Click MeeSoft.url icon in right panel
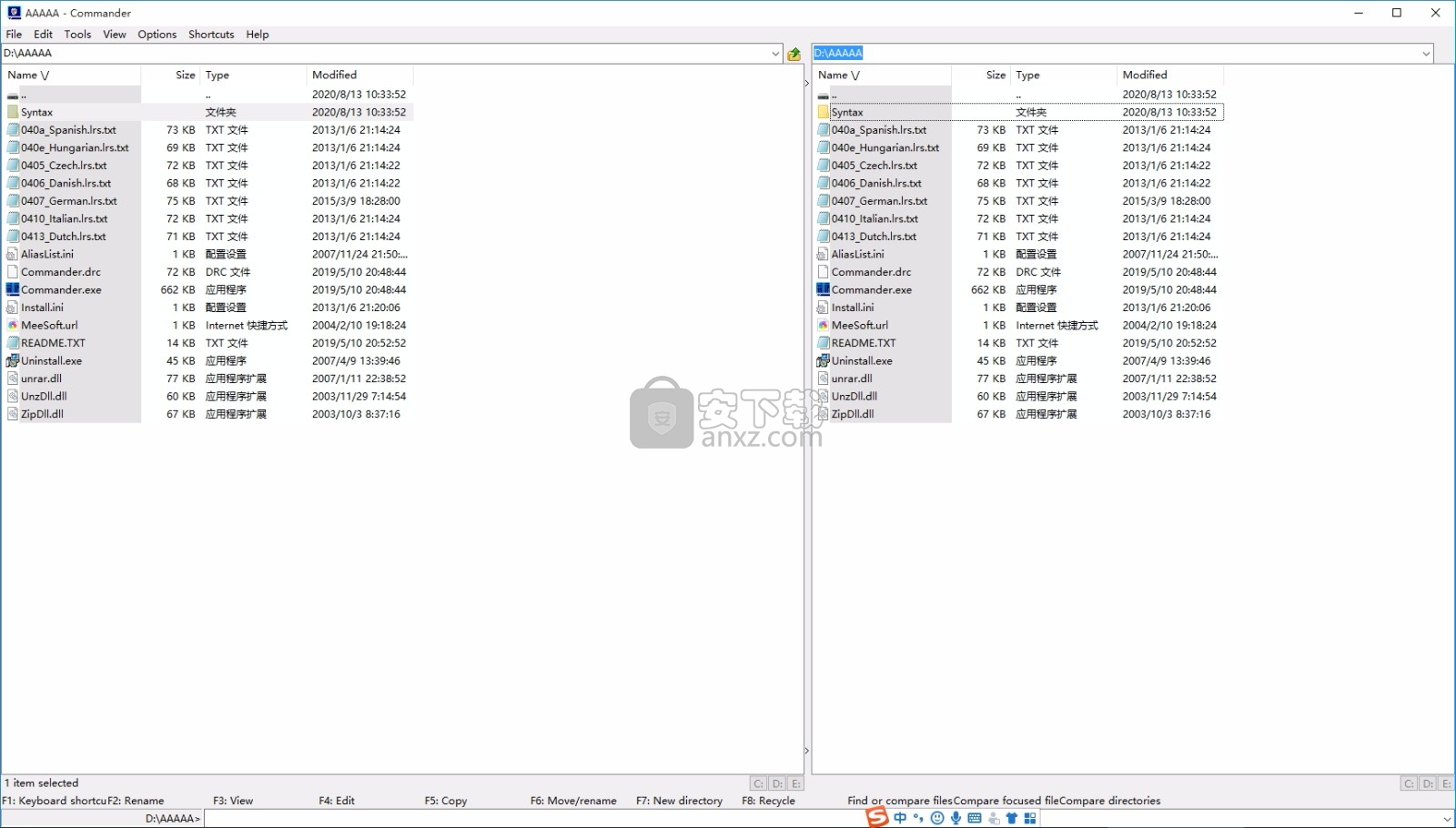The width and height of the screenshot is (1456, 828). [824, 325]
